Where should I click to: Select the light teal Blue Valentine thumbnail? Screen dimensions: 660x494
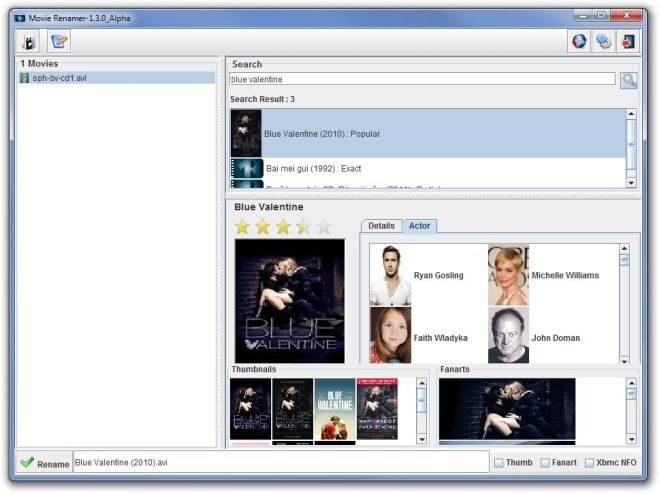point(335,409)
